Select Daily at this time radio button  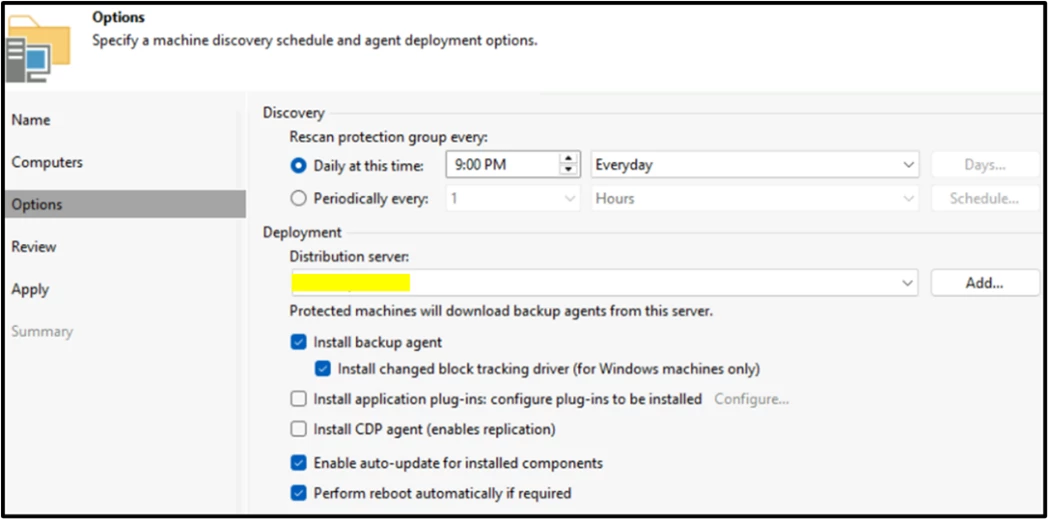point(298,165)
